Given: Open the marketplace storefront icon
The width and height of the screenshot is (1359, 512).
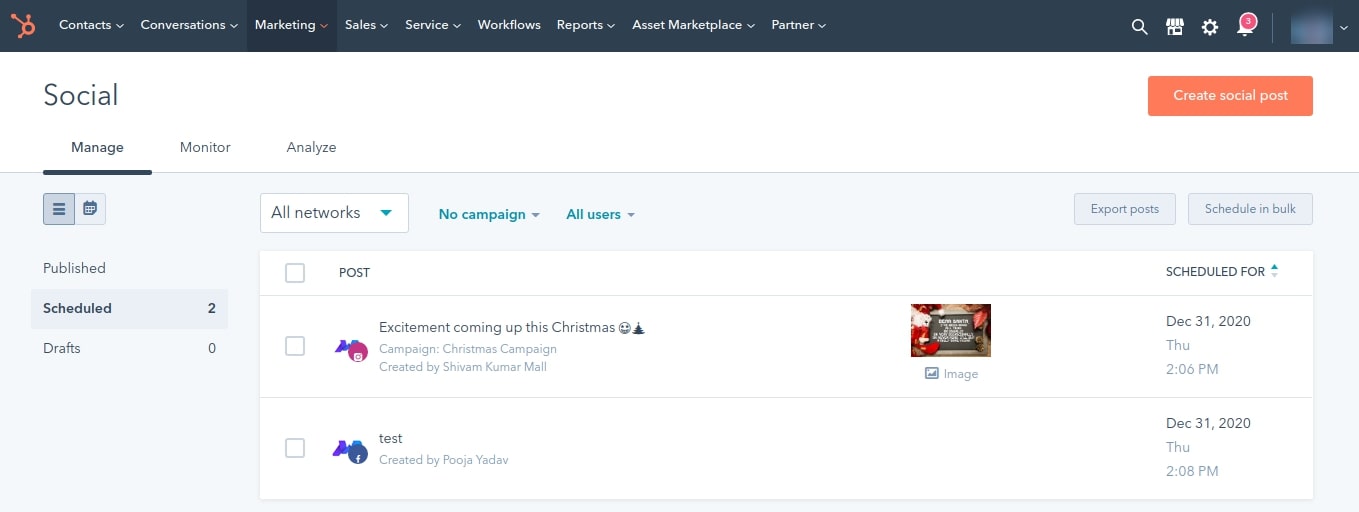Looking at the screenshot, I should tap(1175, 27).
